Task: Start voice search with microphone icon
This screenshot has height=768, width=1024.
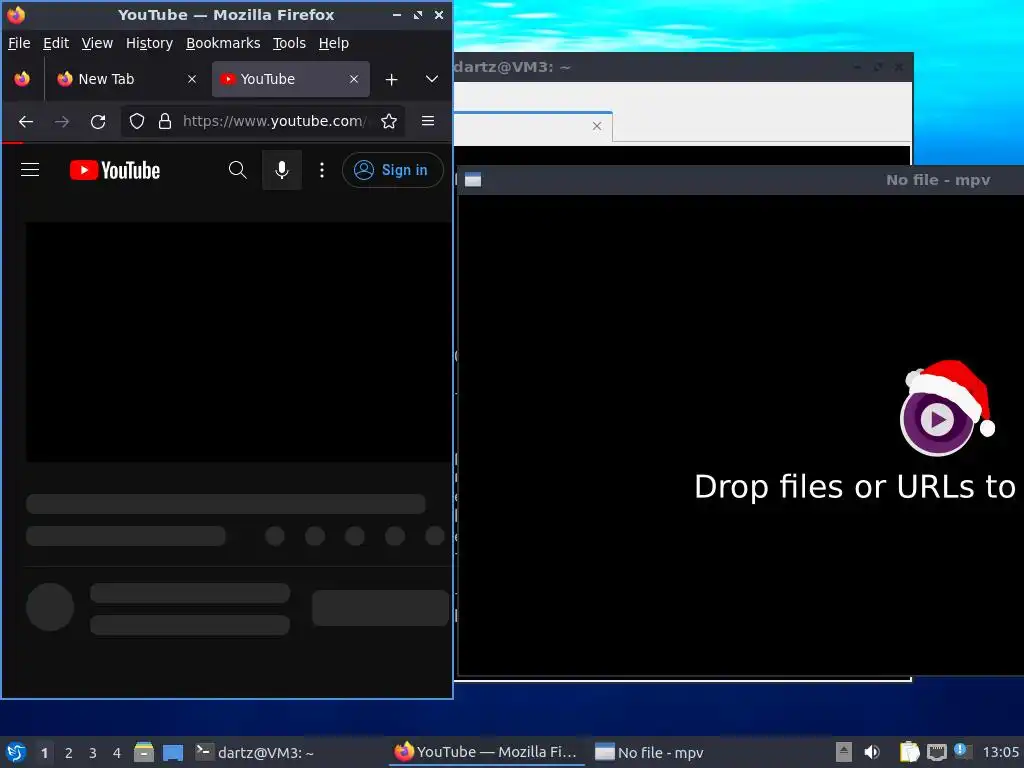Action: click(281, 170)
